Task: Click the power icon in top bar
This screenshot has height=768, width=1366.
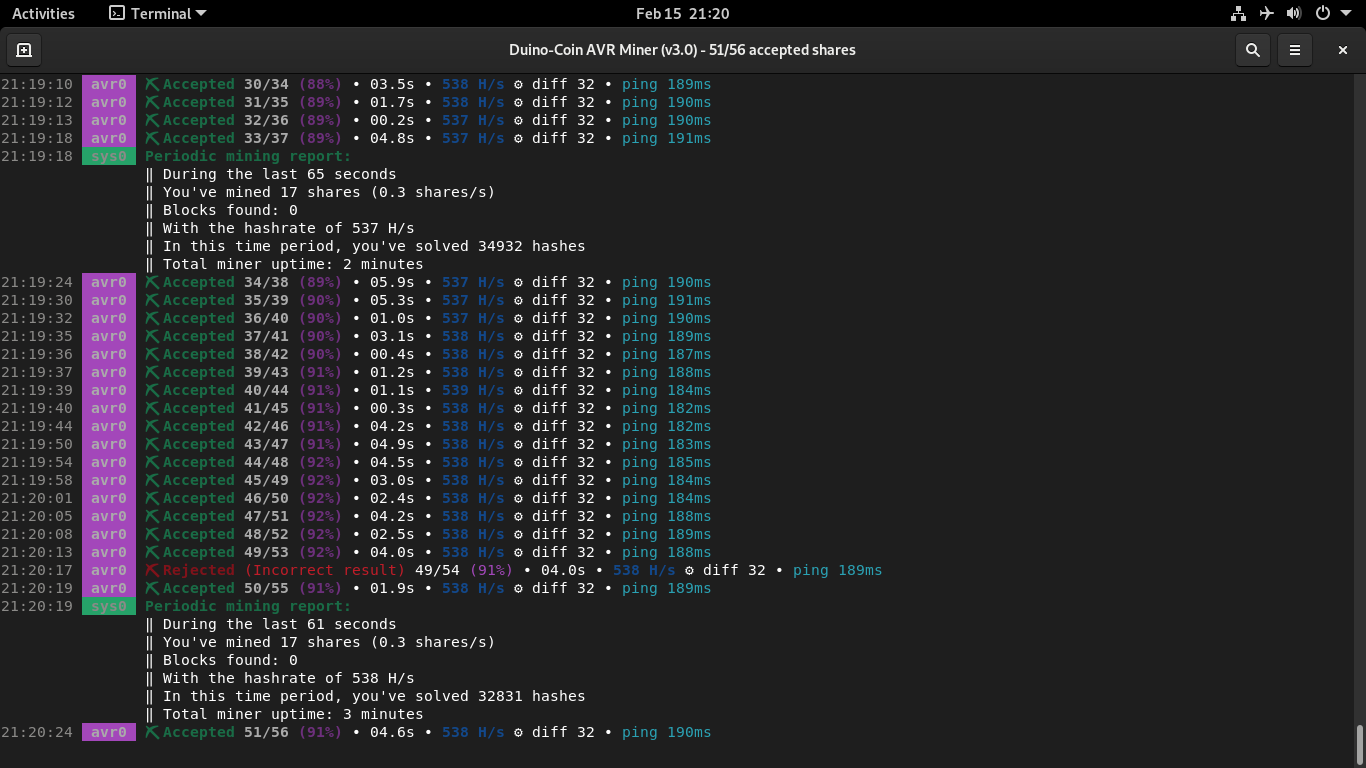Action: point(1322,13)
